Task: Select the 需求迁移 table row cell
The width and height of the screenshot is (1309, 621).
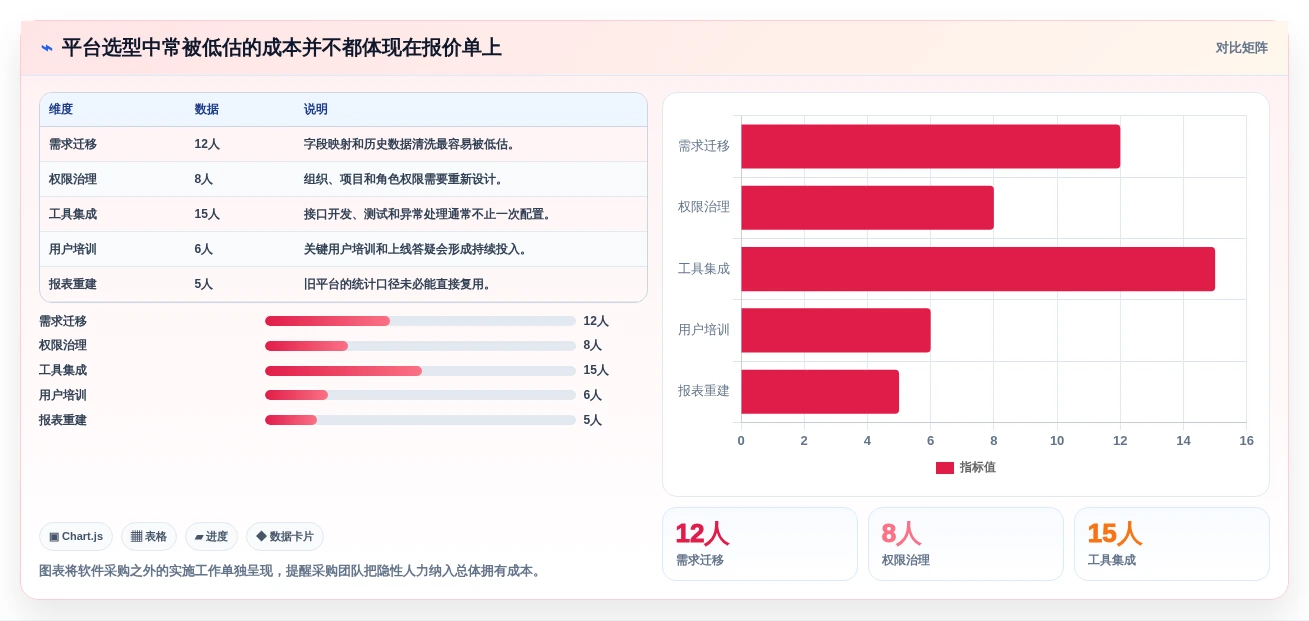Action: (x=73, y=144)
